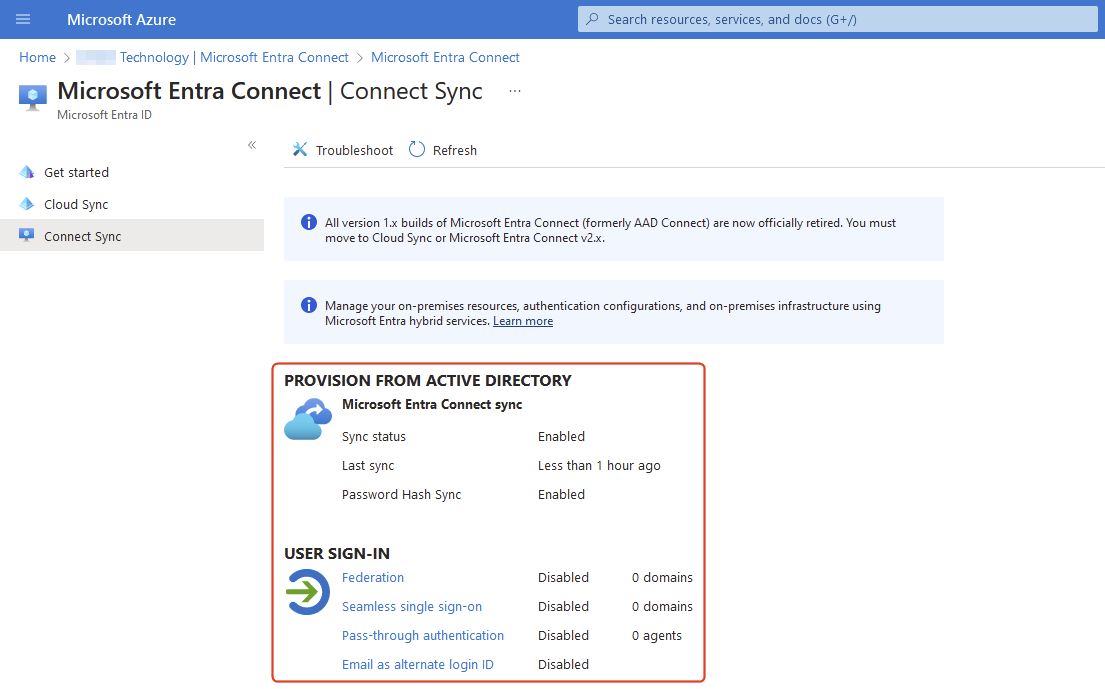The height and width of the screenshot is (689, 1105).
Task: Open Pass-through authentication link
Action: [423, 635]
